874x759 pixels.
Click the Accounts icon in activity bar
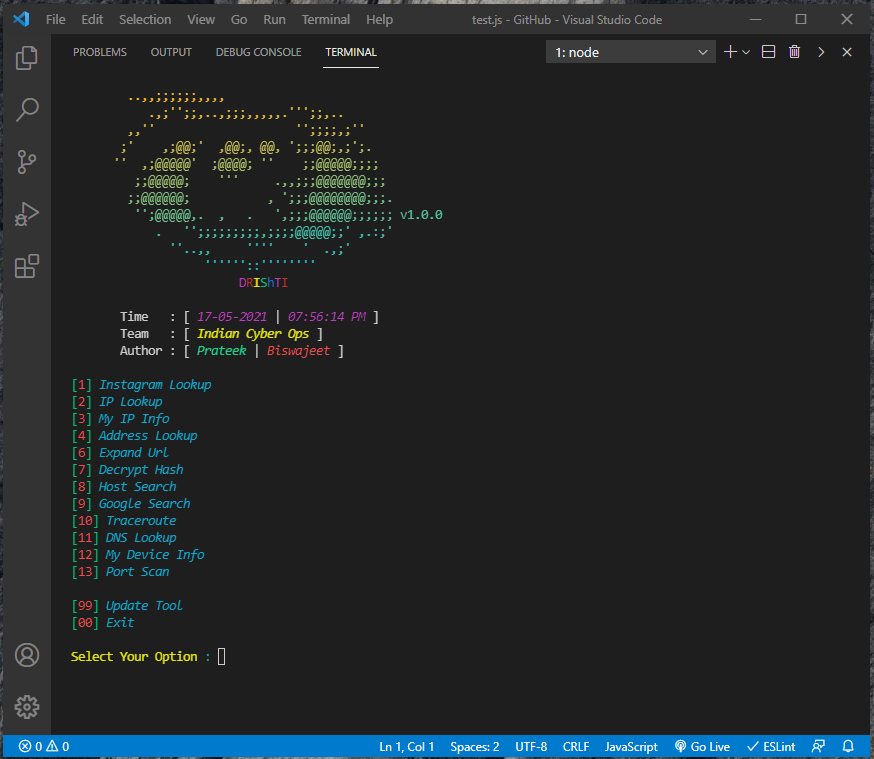[27, 655]
